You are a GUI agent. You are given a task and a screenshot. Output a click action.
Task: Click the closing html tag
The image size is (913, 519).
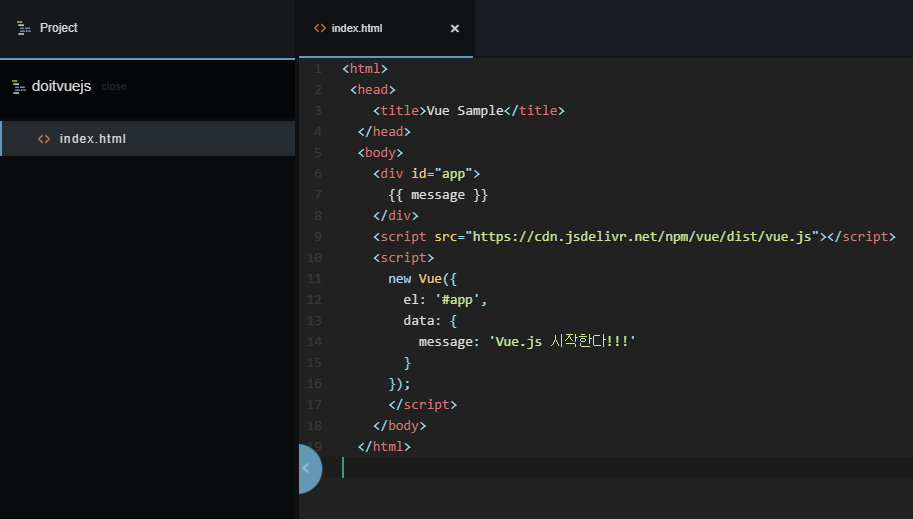coord(384,447)
